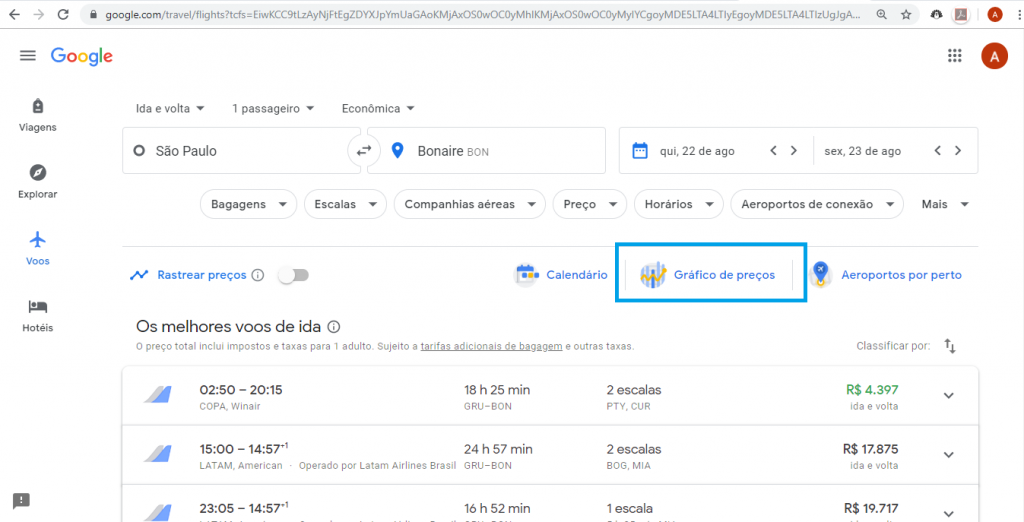Image resolution: width=1024 pixels, height=522 pixels.
Task: Move departure date one day earlier
Action: (x=773, y=151)
